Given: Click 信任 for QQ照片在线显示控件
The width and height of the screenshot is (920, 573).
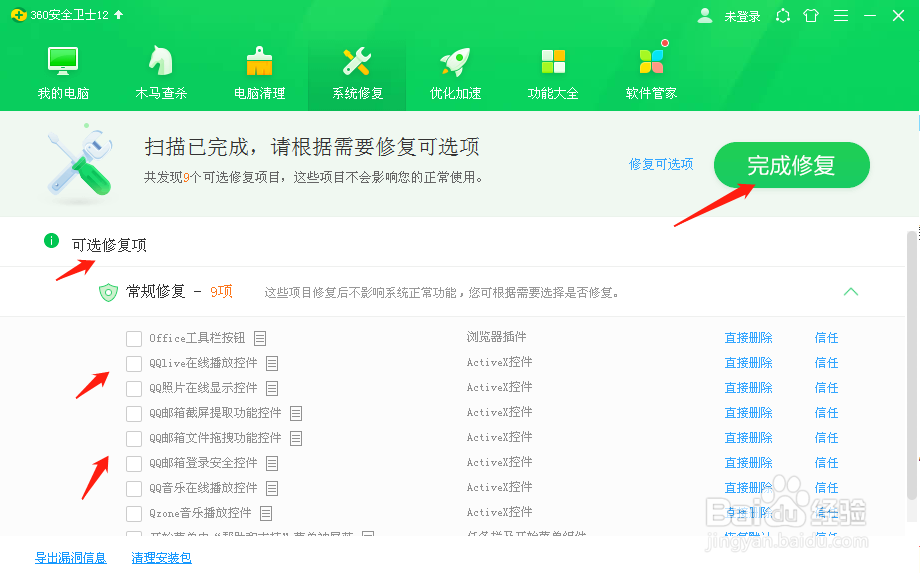Looking at the screenshot, I should pos(827,388).
